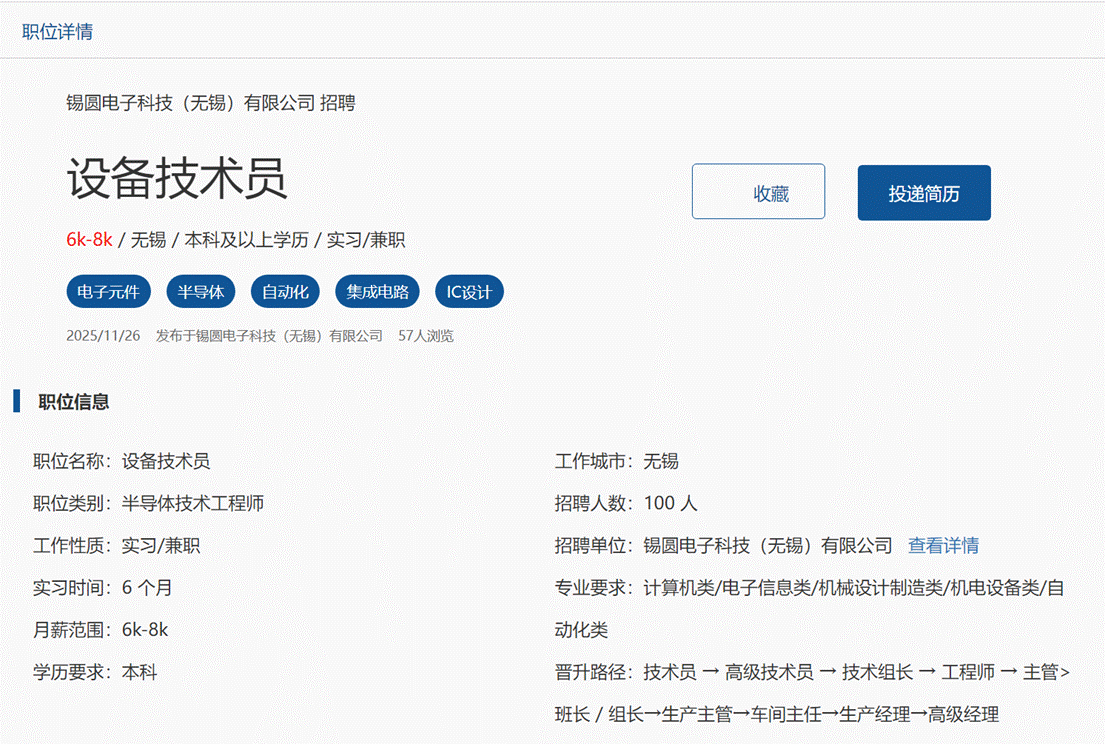Select the 职位详情 header tab
This screenshot has width=1105, height=744.
pos(58,31)
